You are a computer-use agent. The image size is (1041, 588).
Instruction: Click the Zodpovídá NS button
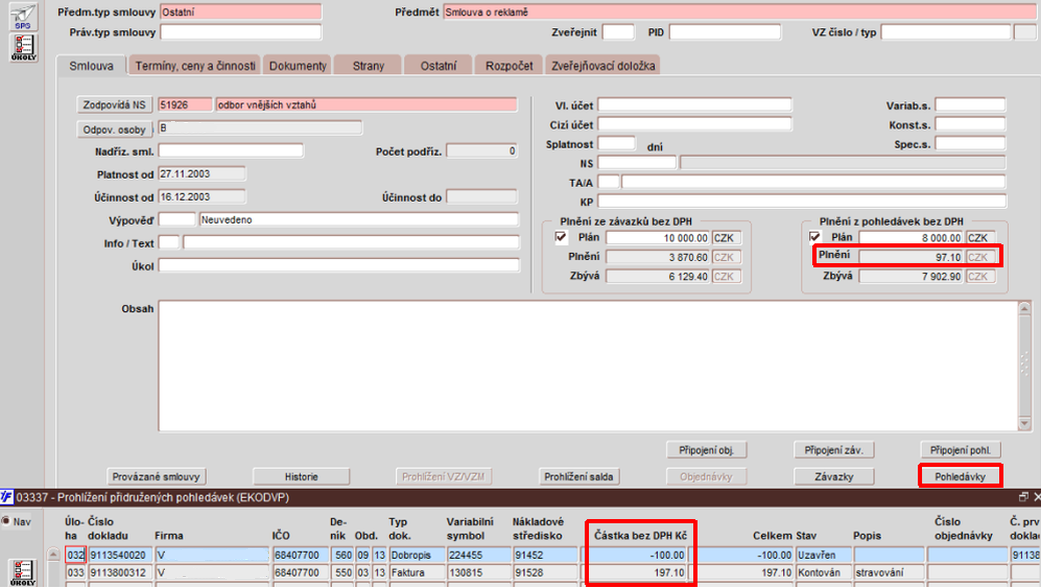click(114, 105)
